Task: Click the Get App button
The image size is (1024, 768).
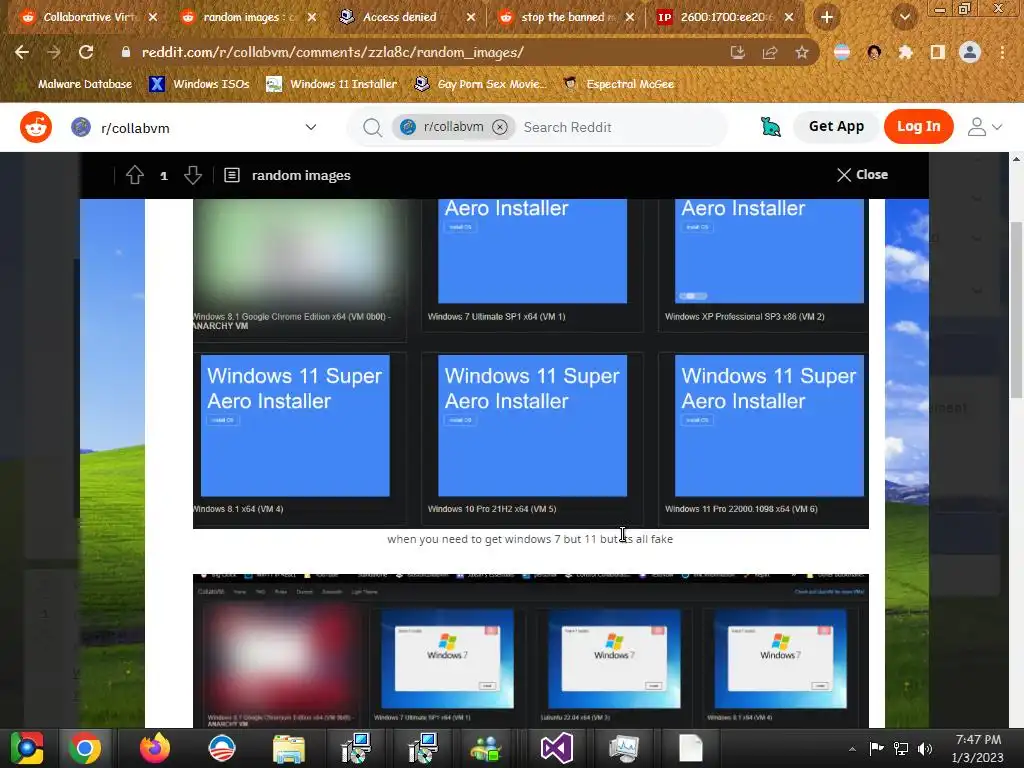Action: point(836,127)
